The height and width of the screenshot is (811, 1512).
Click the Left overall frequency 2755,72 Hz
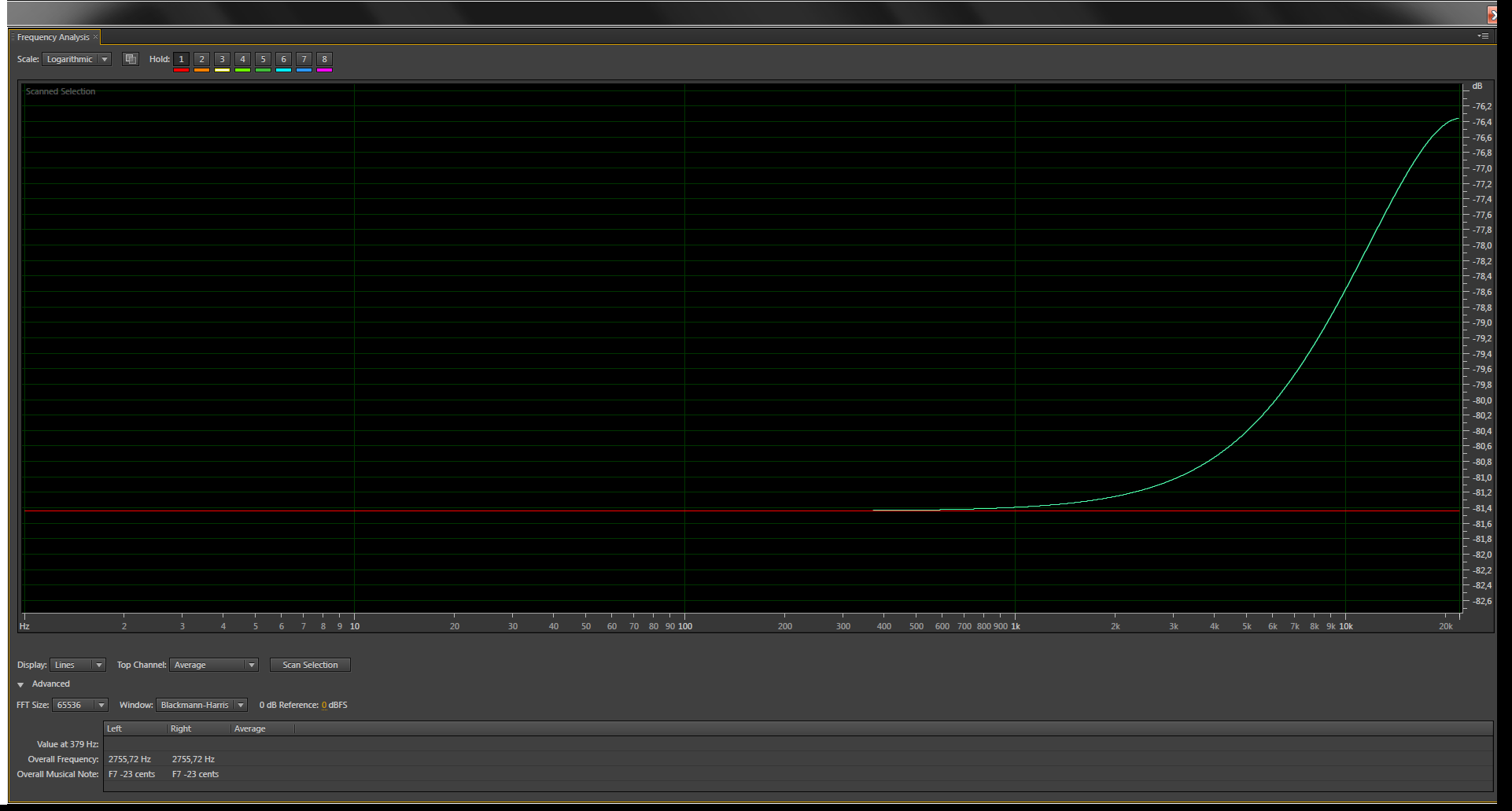point(130,759)
